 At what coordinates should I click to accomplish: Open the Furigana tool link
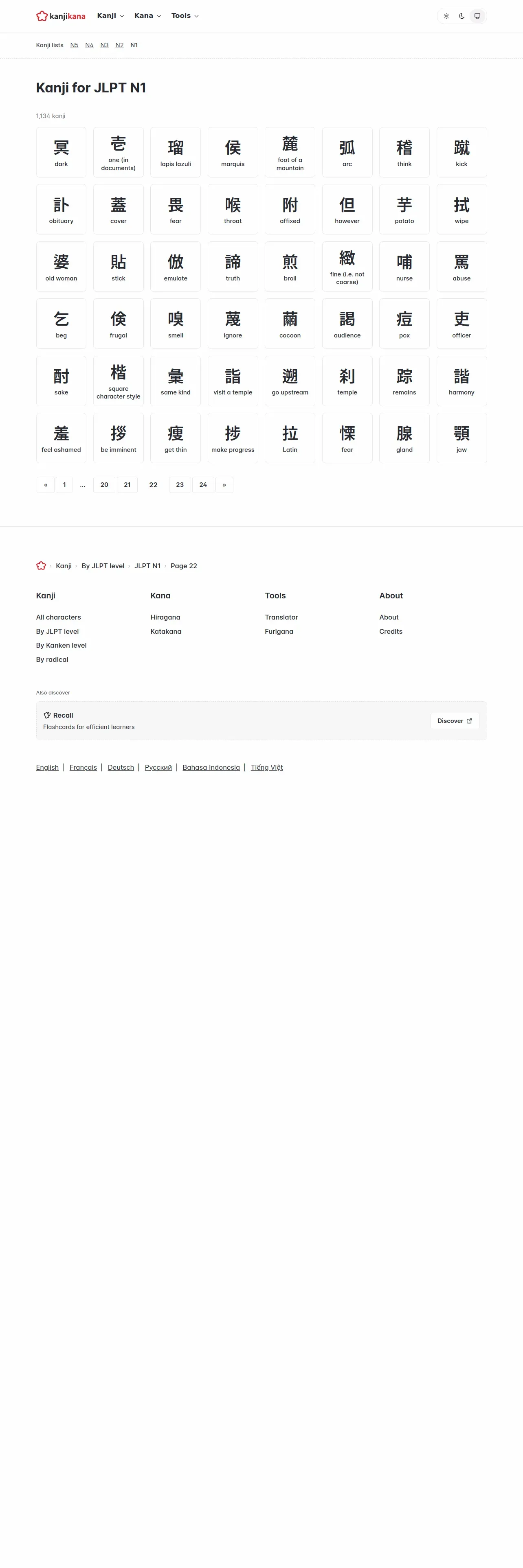point(279,632)
